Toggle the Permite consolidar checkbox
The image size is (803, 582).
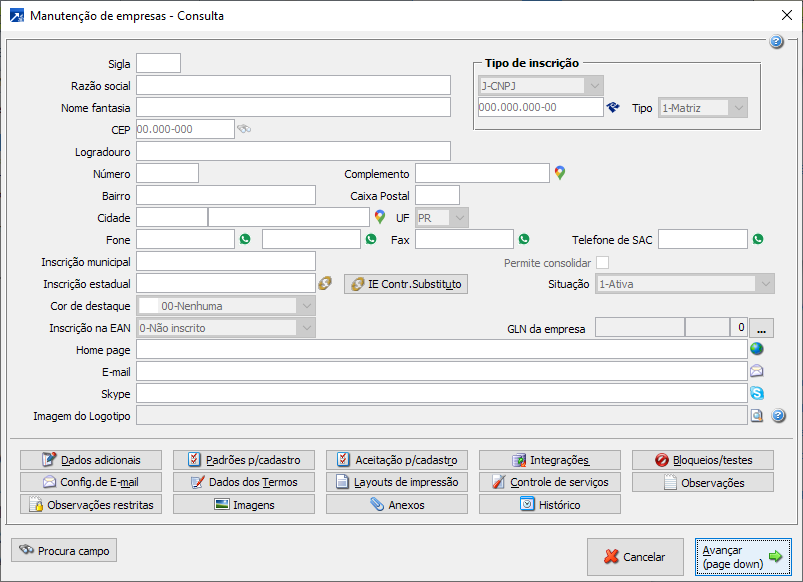[x=603, y=262]
